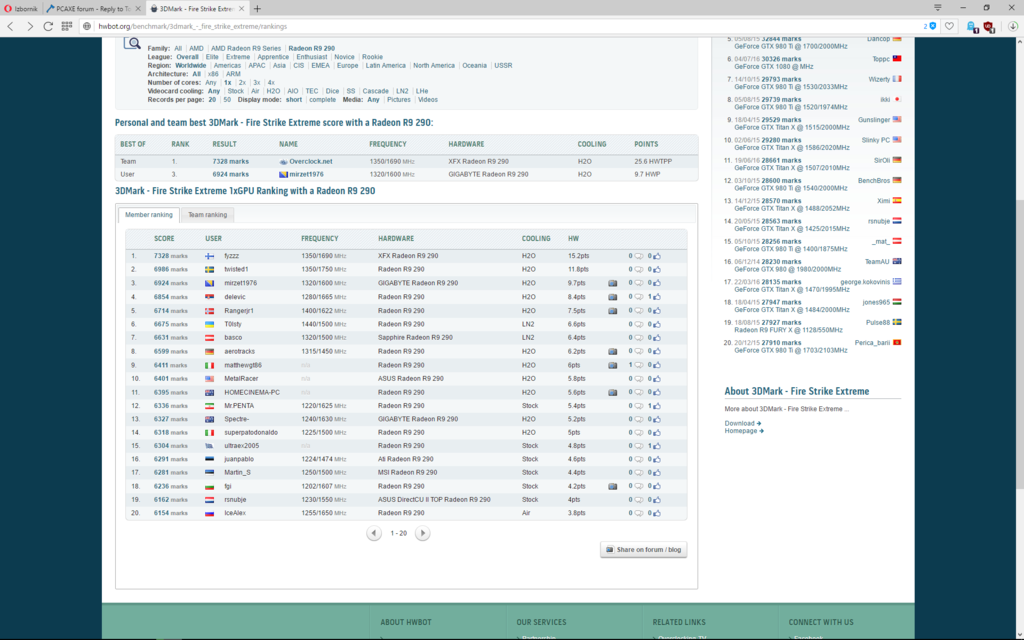
Task: Go back to the previous page
Action: 10,26
